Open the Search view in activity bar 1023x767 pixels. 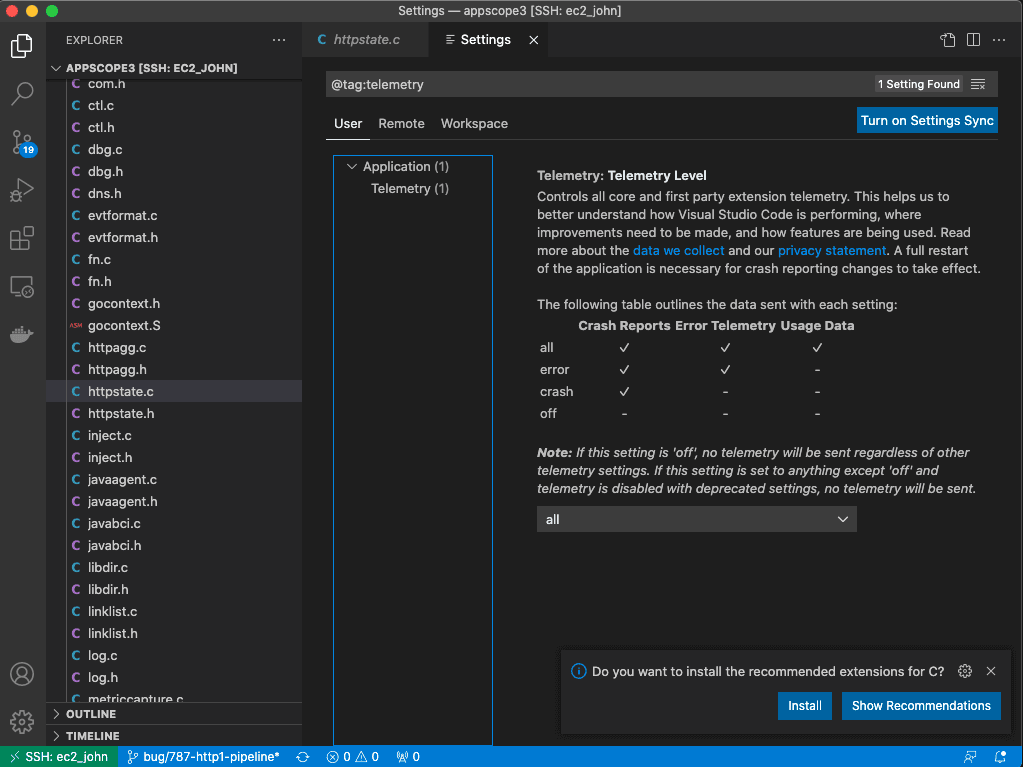point(22,94)
